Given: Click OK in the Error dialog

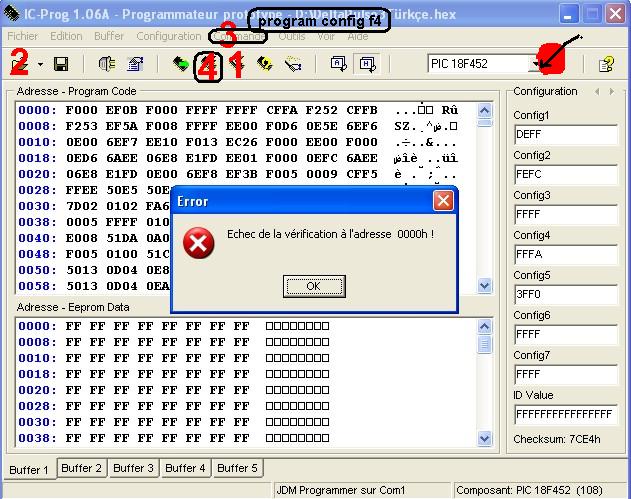Looking at the screenshot, I should (314, 286).
